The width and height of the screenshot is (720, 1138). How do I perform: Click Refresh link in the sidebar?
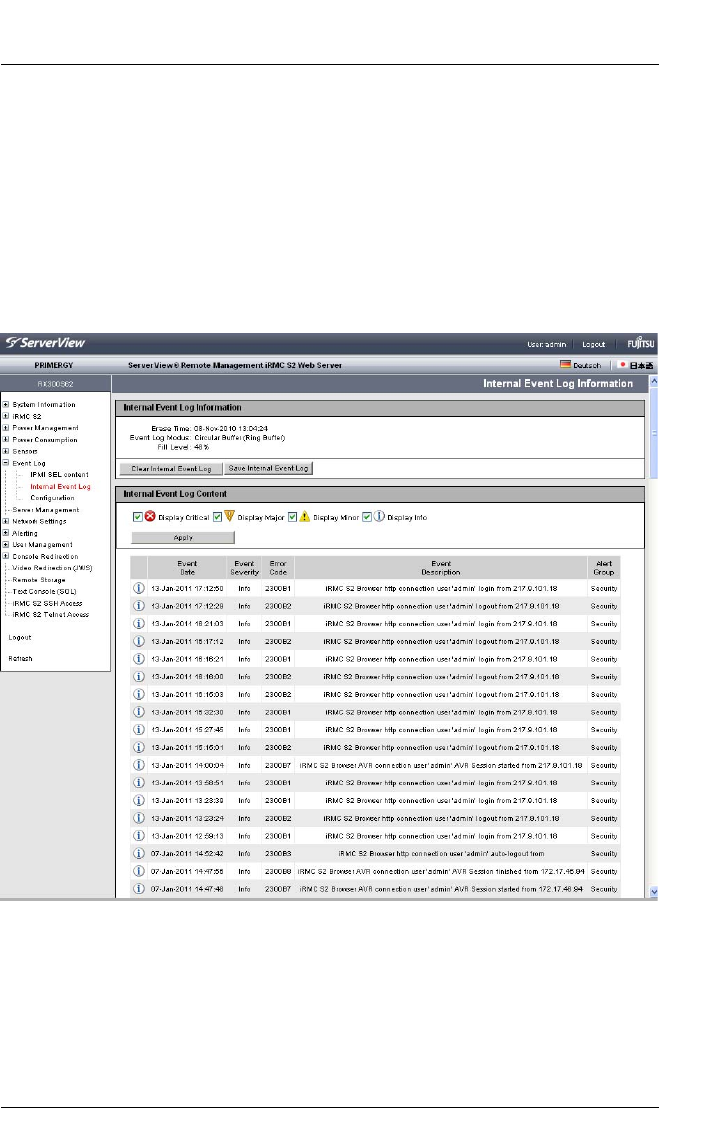point(20,658)
